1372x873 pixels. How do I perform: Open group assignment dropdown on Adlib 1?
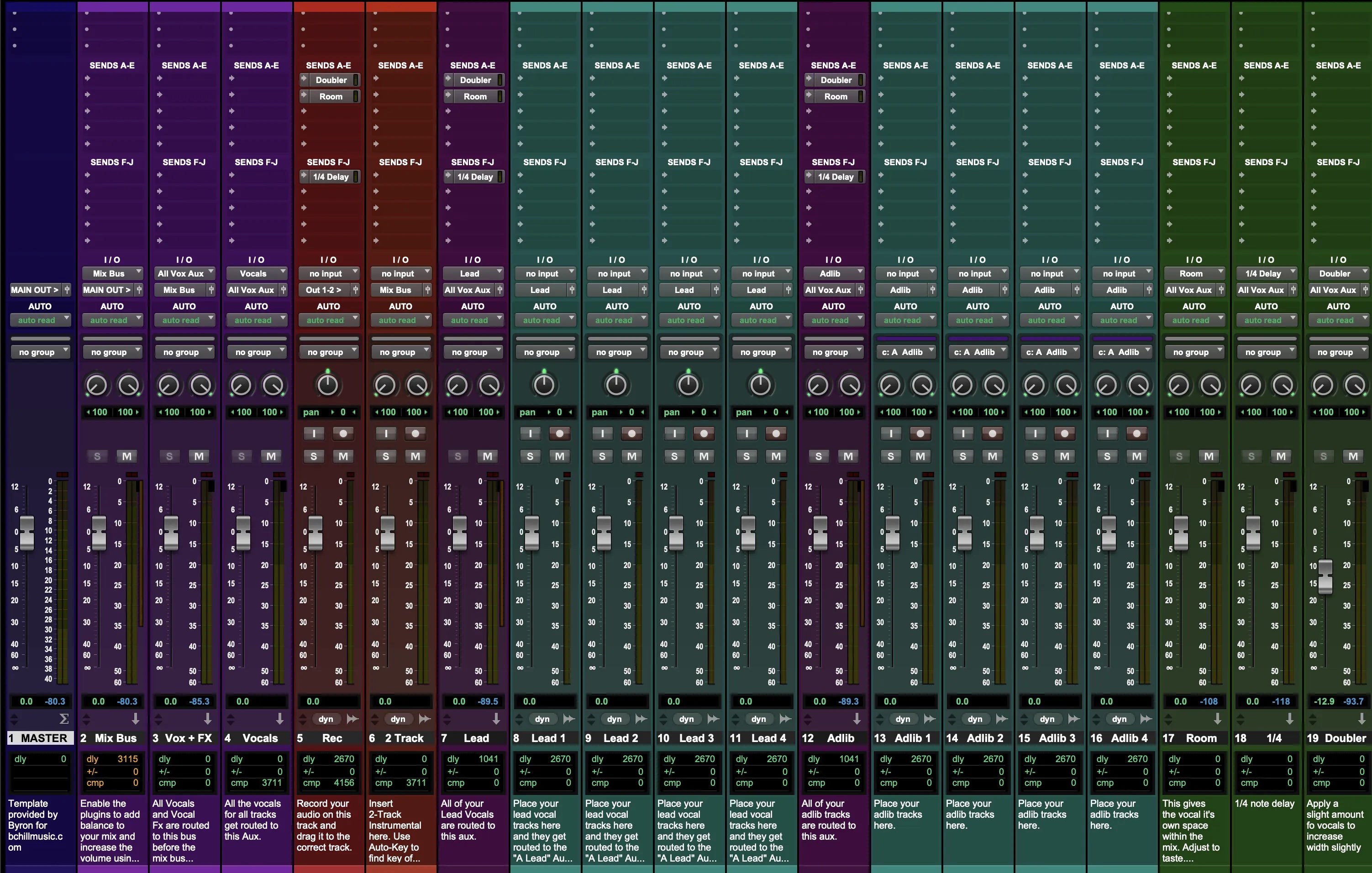click(x=905, y=352)
